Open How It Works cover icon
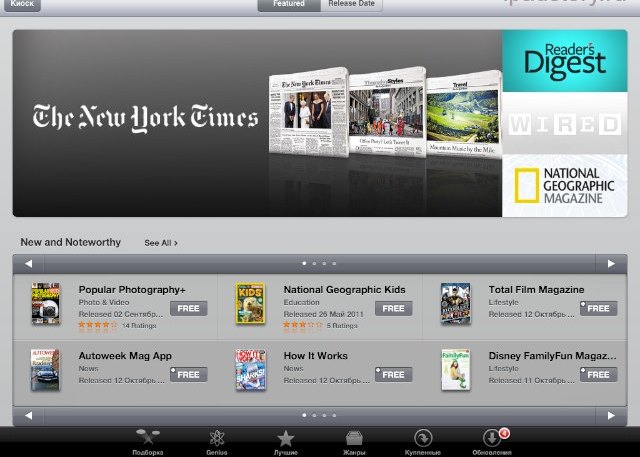Viewport: 640px width, 457px height. (x=251, y=370)
